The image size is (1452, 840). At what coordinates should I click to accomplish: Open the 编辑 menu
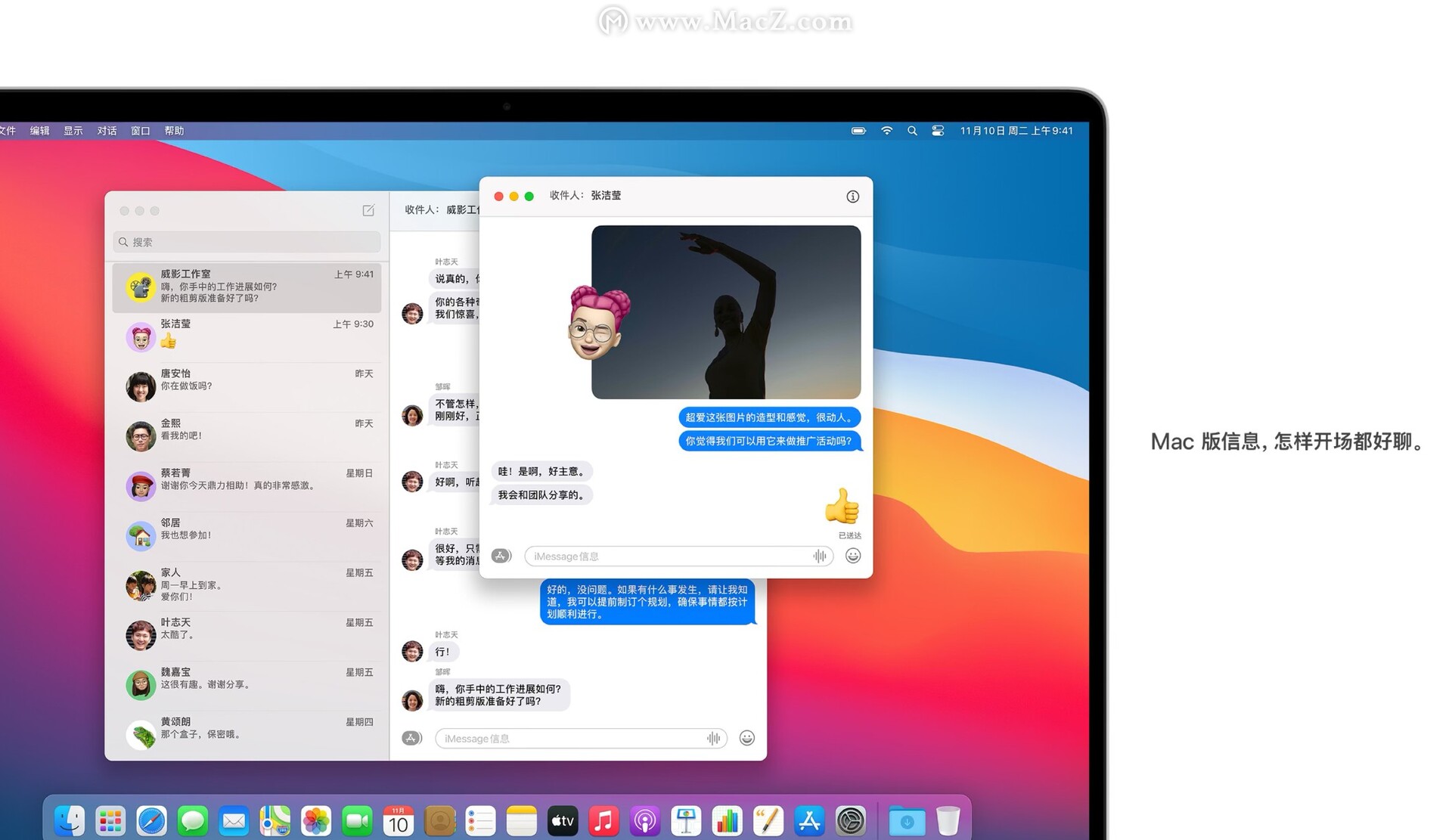[x=39, y=131]
